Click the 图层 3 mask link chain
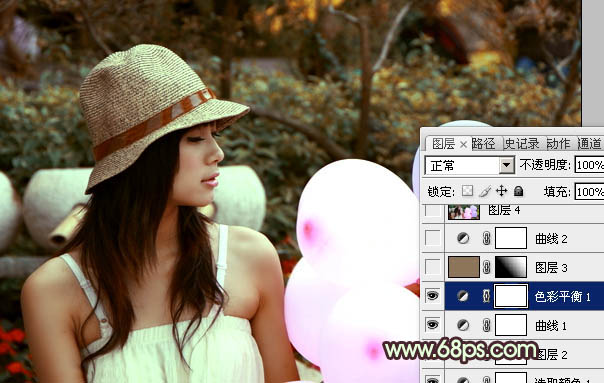Image resolution: width=604 pixels, height=383 pixels. (x=487, y=267)
